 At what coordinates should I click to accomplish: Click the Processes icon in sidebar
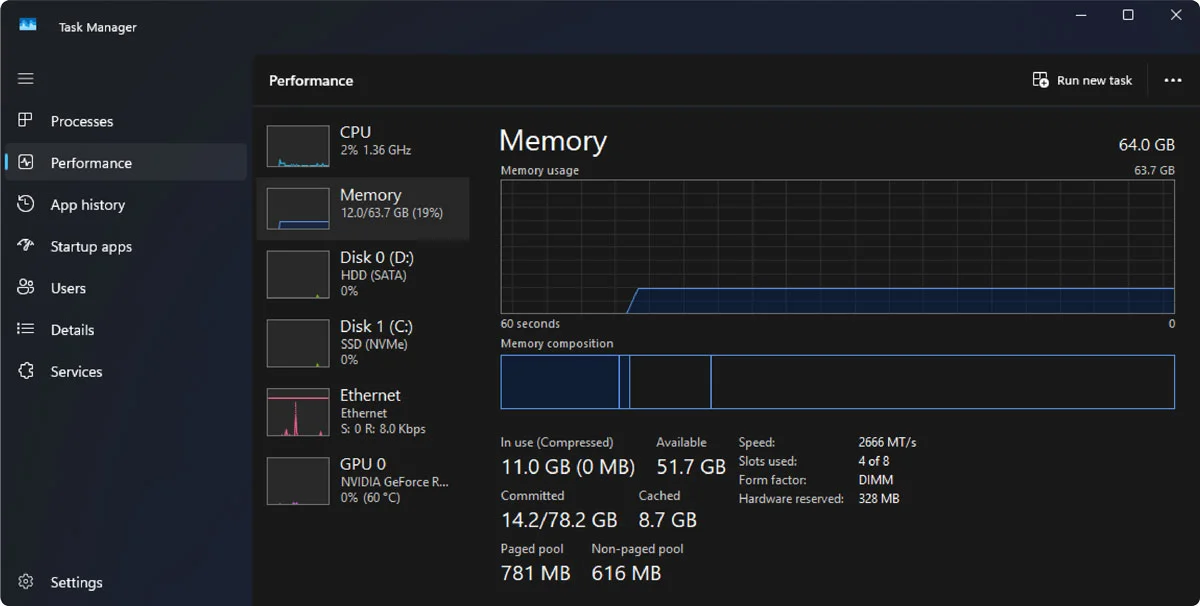(26, 121)
